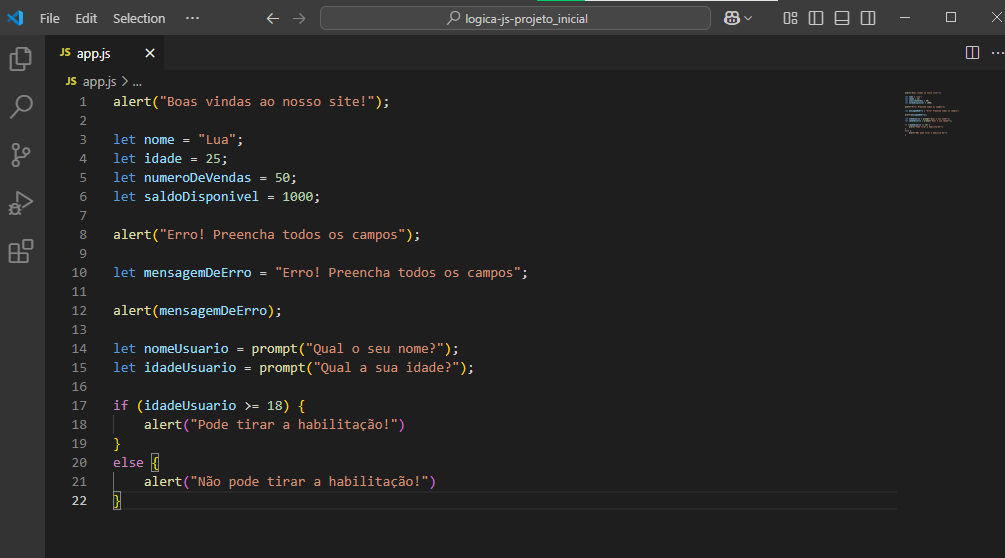Open the Search view in activity bar
Screen dimensions: 1005x558
(21, 106)
